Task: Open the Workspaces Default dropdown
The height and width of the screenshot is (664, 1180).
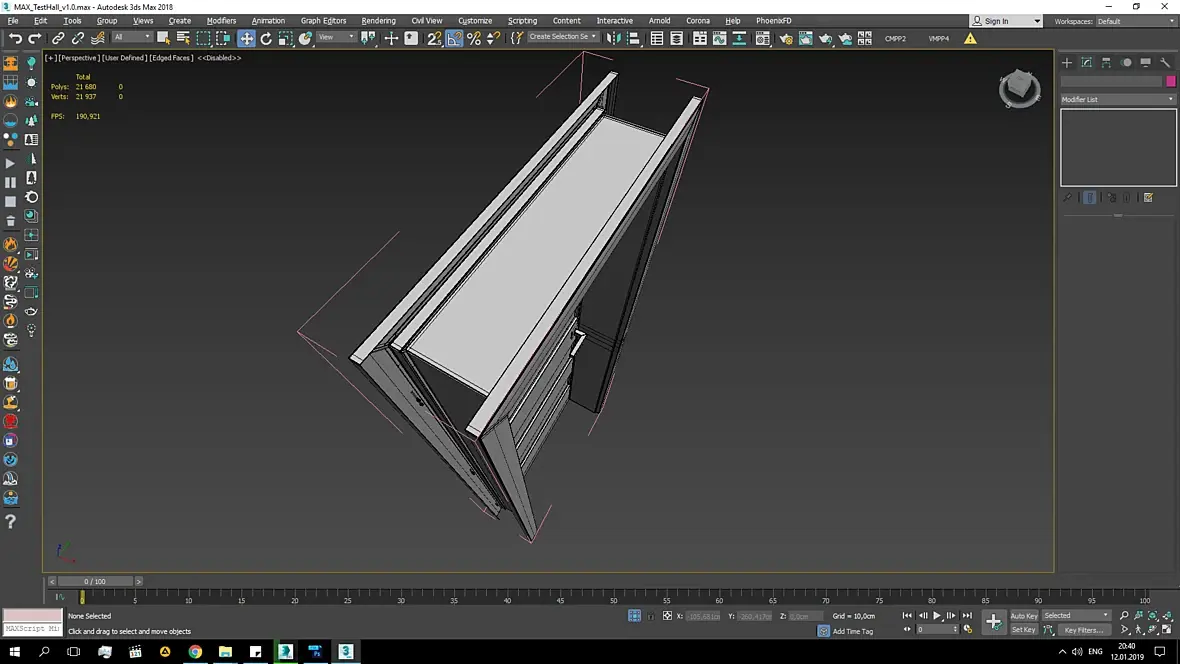Action: 1135,21
